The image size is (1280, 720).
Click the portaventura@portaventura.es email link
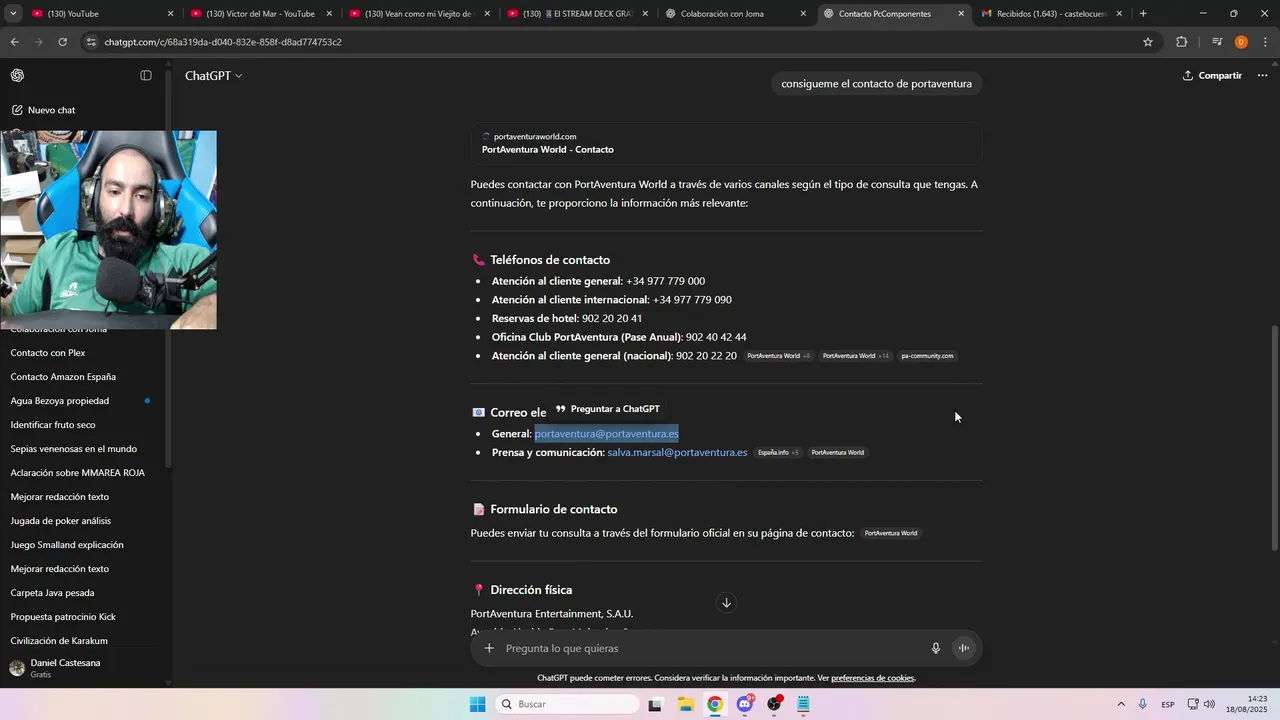(606, 434)
